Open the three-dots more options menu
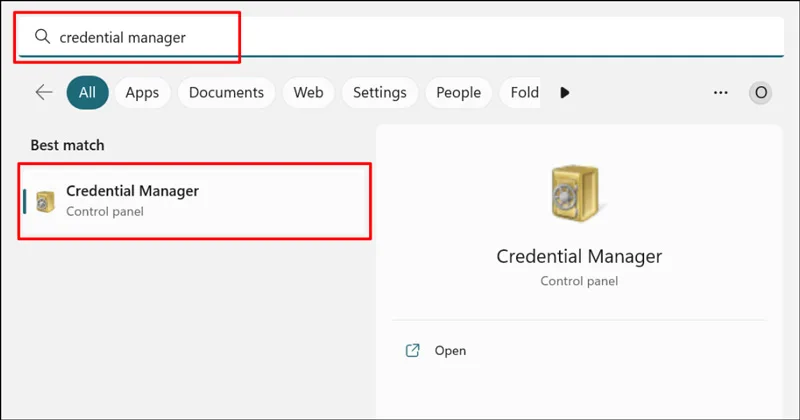 point(720,92)
